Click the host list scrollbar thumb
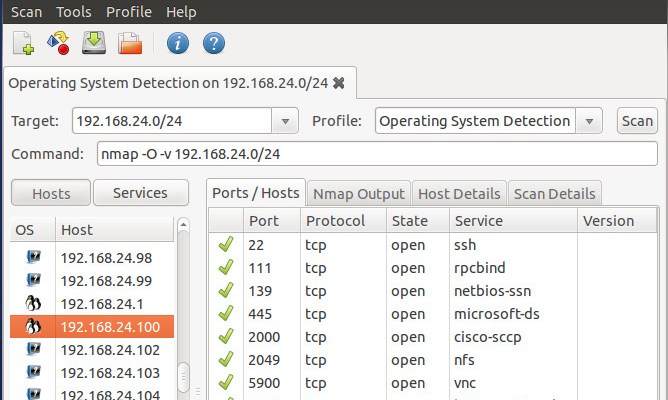This screenshot has height=400, width=668. pyautogui.click(x=183, y=377)
